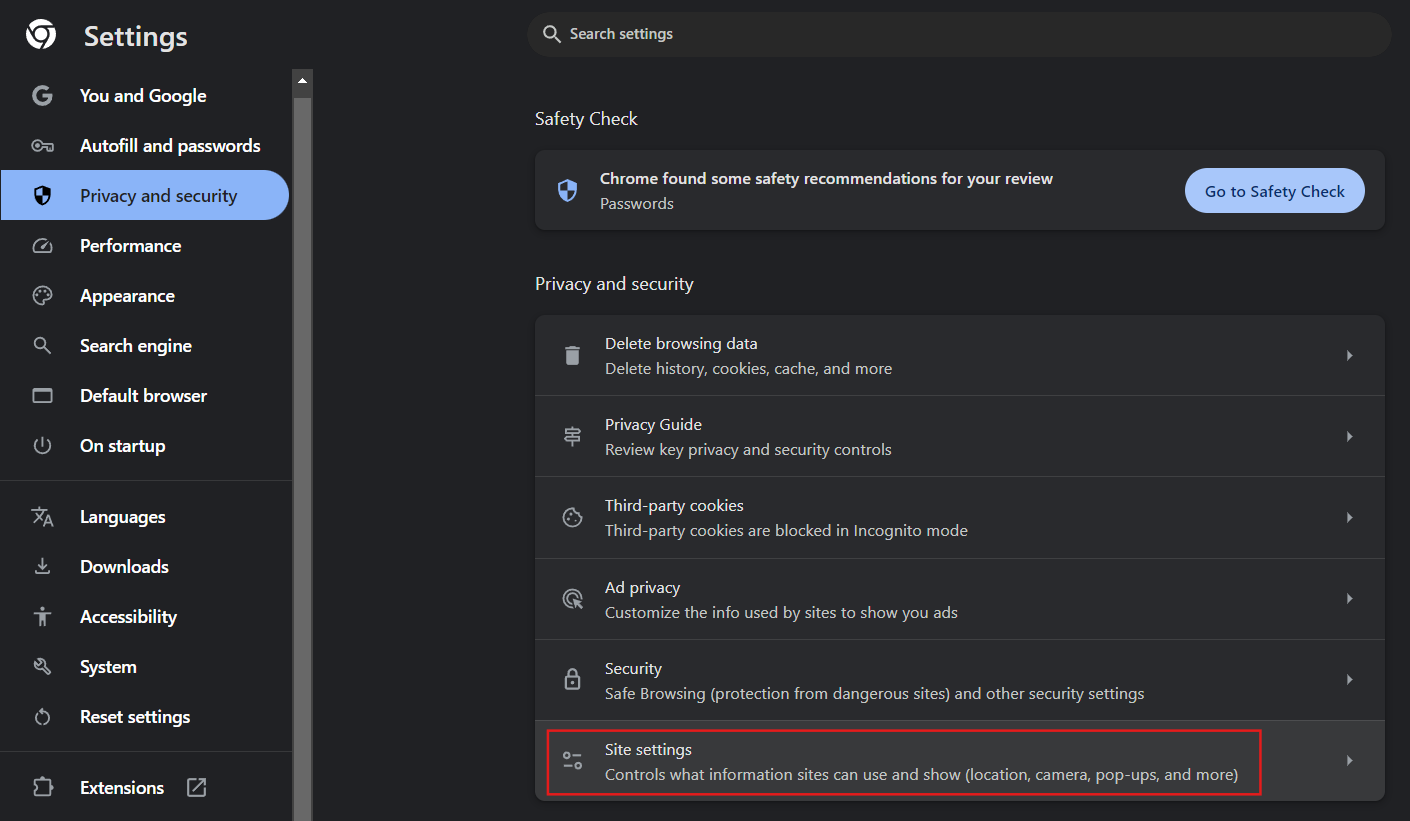Click the external-link icon next to Extensions
The width and height of the screenshot is (1410, 821).
pos(197,787)
